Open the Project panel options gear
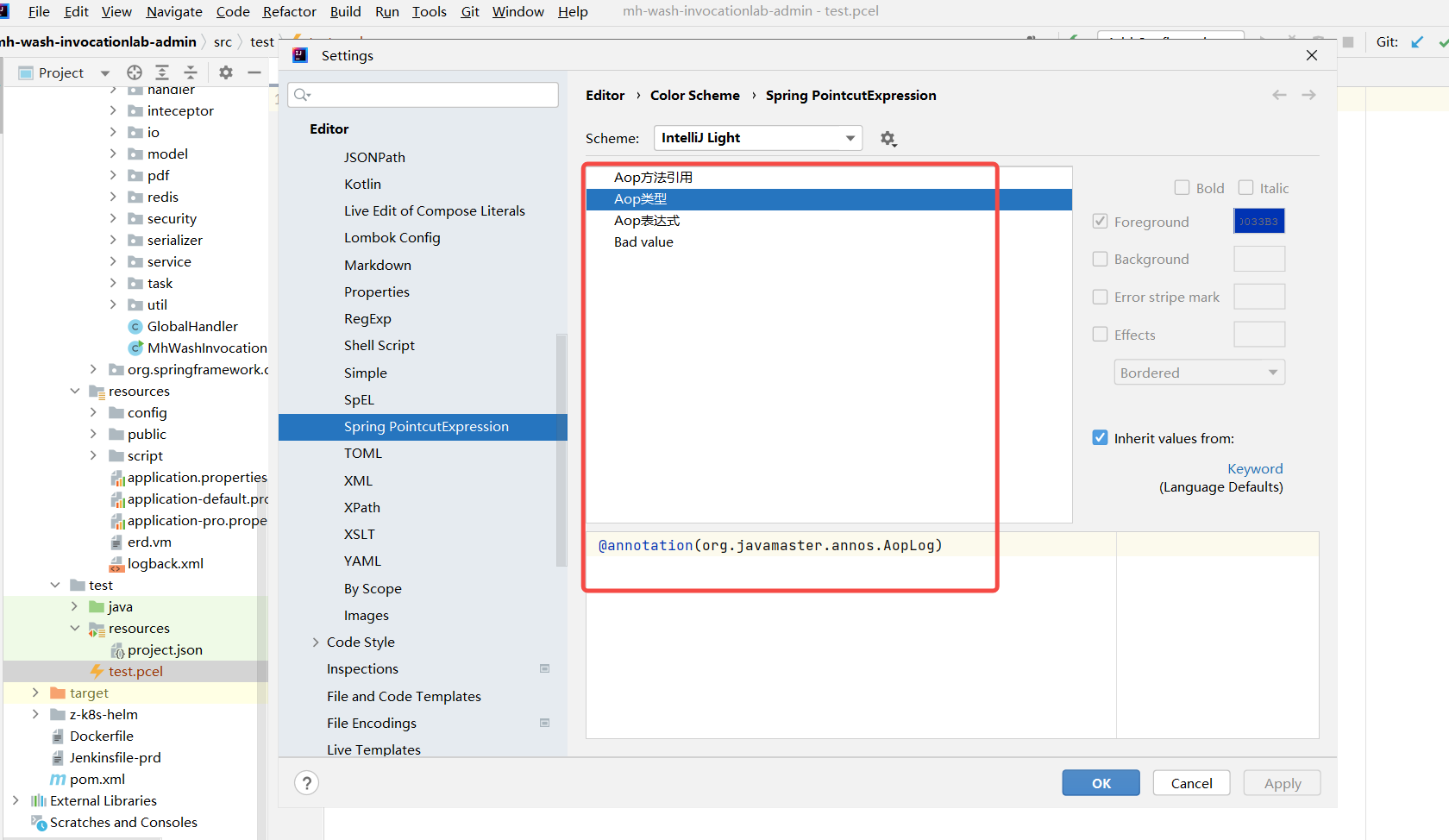The image size is (1449, 840). coord(224,72)
